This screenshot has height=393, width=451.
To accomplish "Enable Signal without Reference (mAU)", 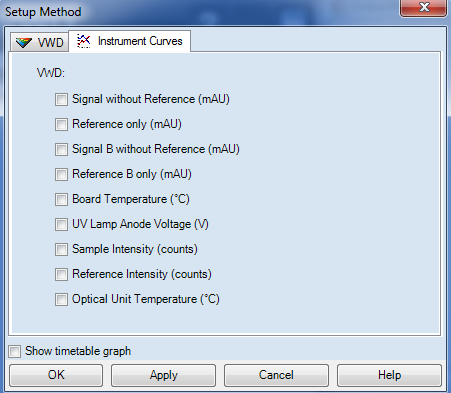I will (x=61, y=99).
